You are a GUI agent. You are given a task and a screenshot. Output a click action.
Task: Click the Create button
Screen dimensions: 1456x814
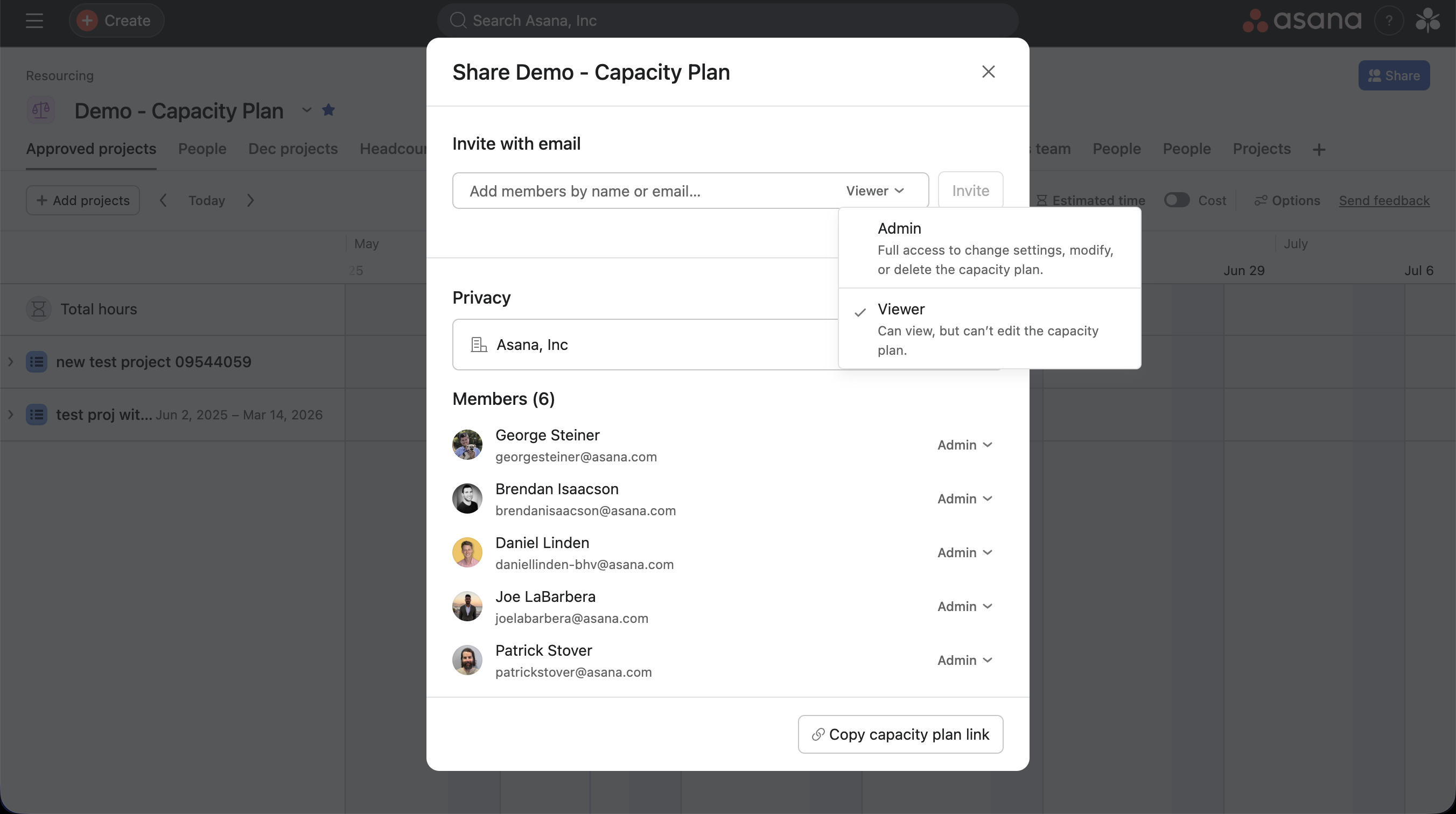coord(116,21)
